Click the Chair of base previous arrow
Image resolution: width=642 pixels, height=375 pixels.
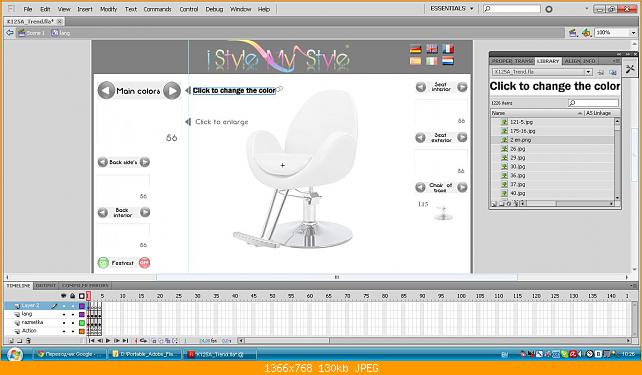coord(420,188)
